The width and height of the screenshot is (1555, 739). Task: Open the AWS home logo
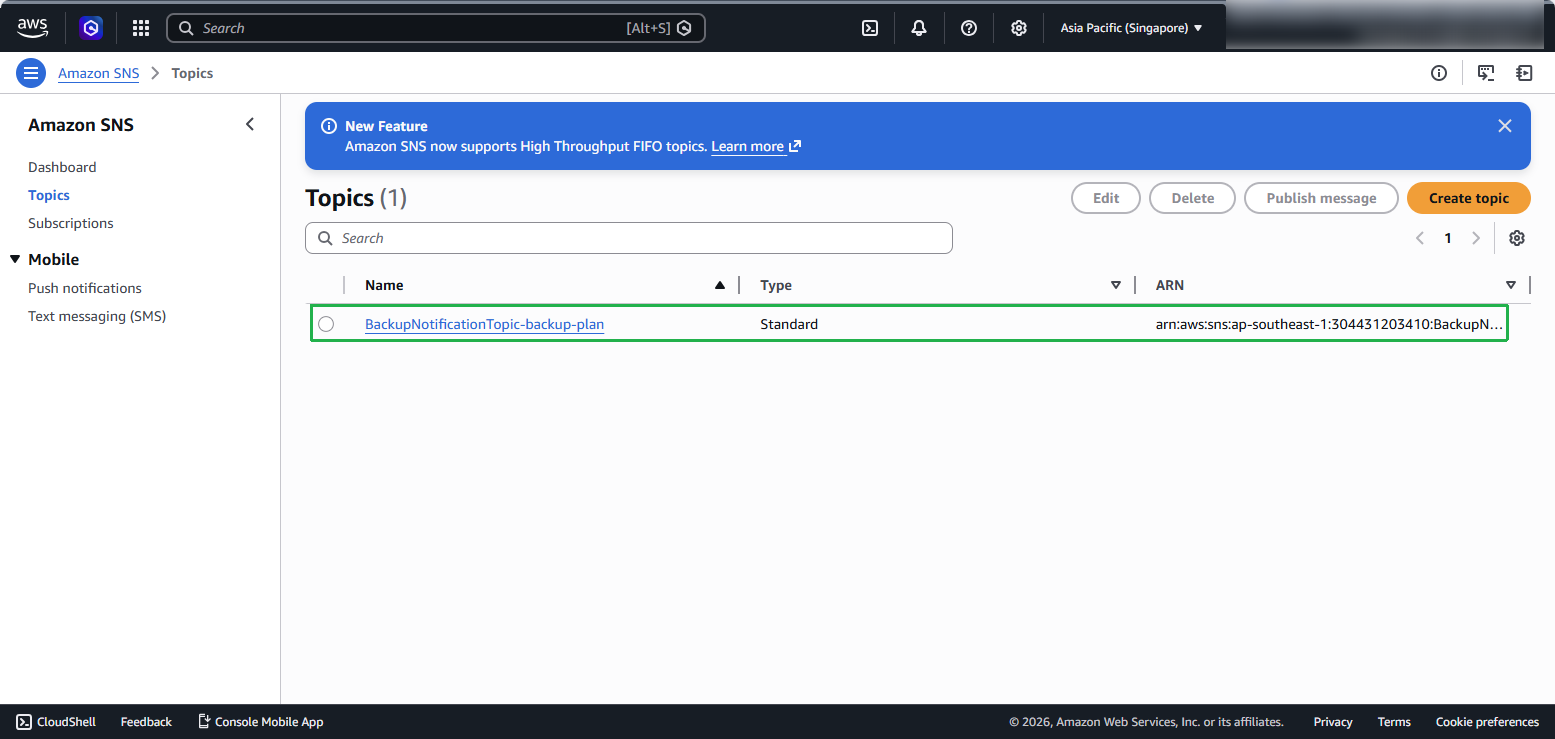click(32, 28)
